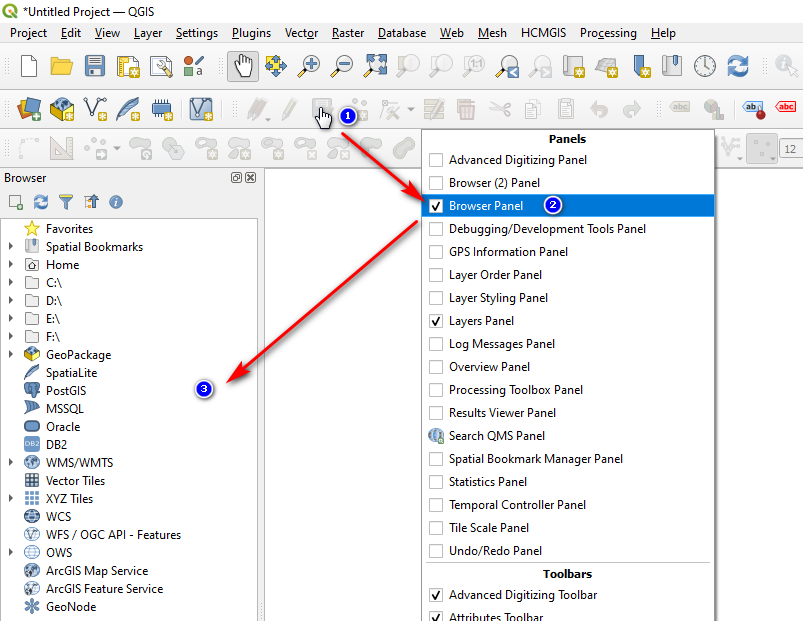Image resolution: width=803 pixels, height=621 pixels.
Task: Select Search QMS Panel entry
Action: tap(568, 436)
